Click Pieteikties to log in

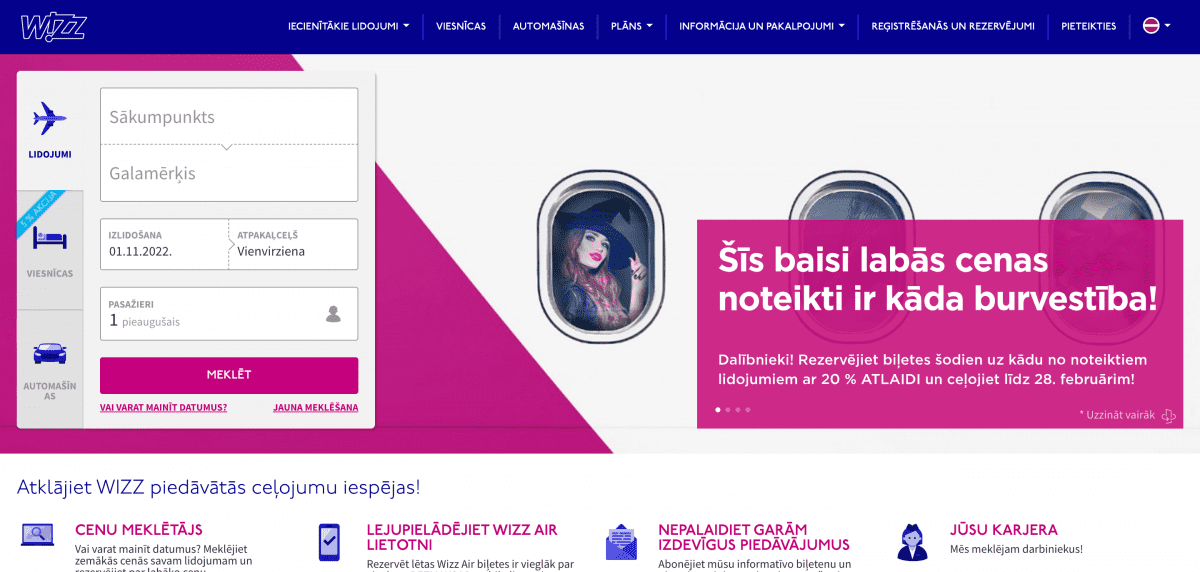[x=1088, y=26]
